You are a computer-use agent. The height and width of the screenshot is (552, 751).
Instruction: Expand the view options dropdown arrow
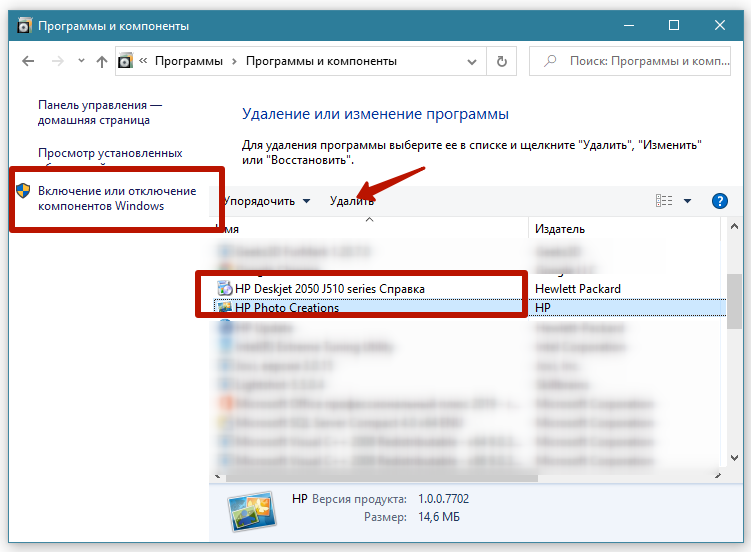(x=688, y=201)
